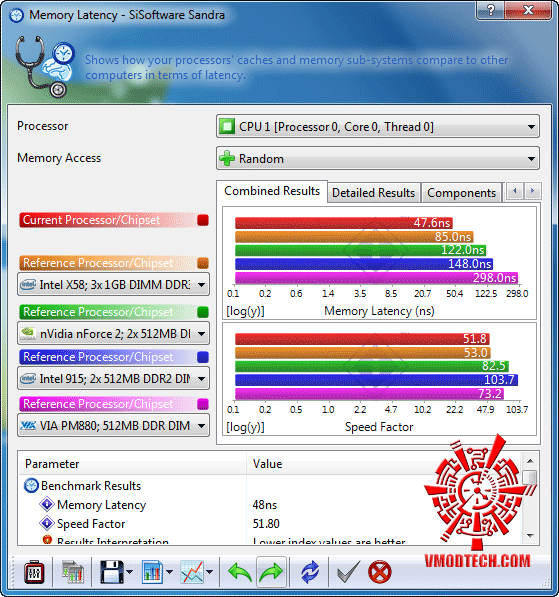Image resolution: width=559 pixels, height=597 pixels.
Task: Open the Processor CPU 1 dropdown
Action: (x=378, y=126)
